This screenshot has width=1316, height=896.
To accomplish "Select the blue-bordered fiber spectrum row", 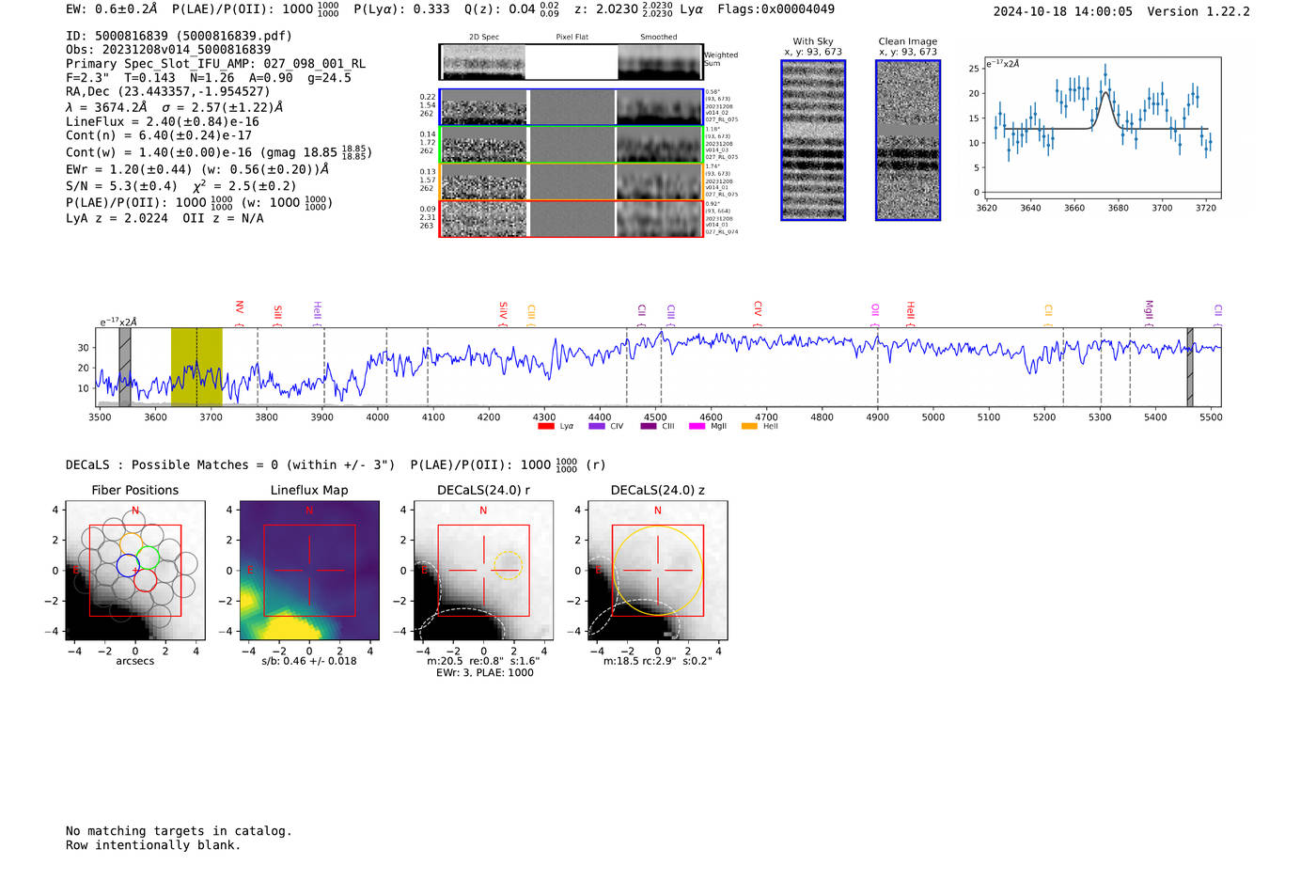I will coord(571,107).
